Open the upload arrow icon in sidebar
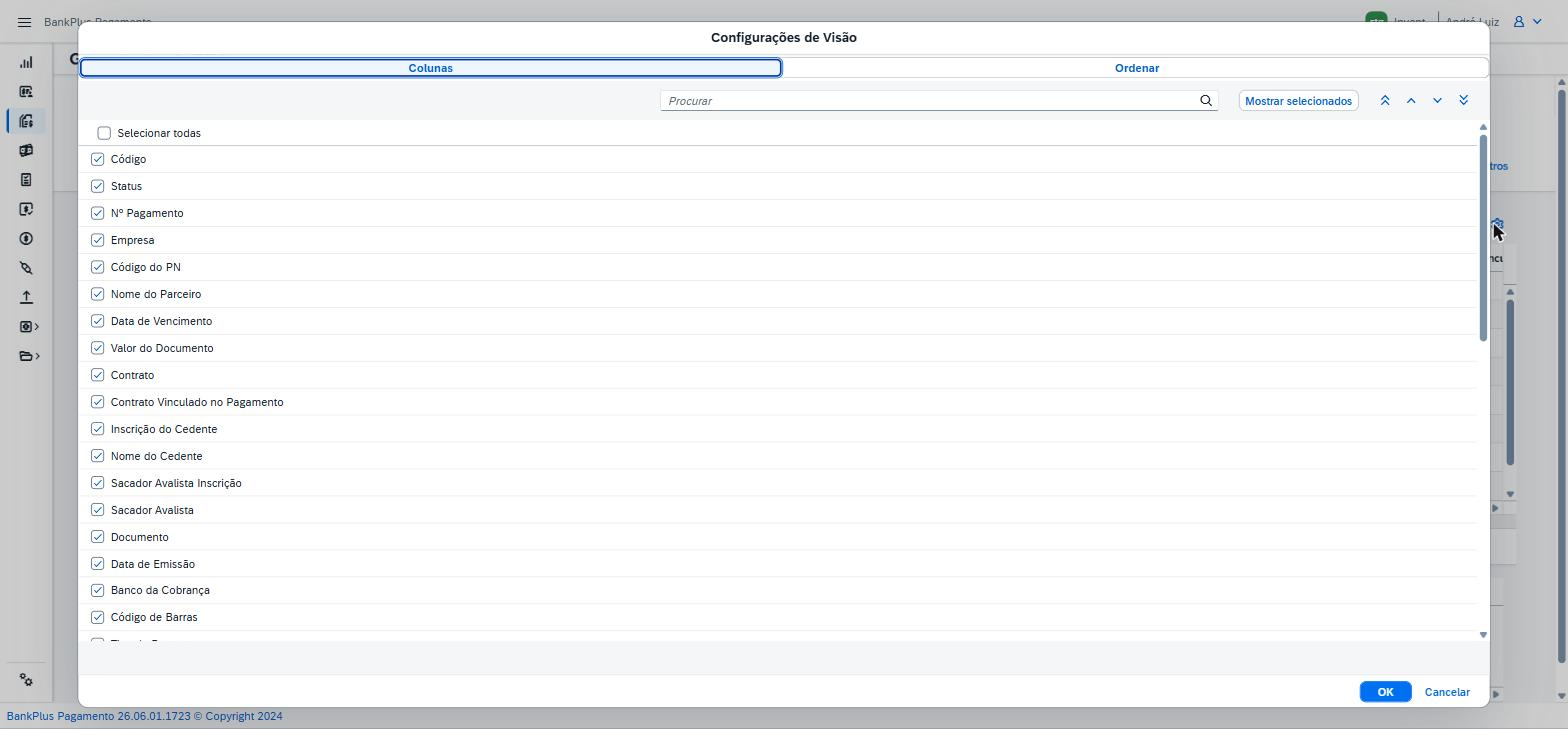This screenshot has width=1568, height=729. point(26,298)
